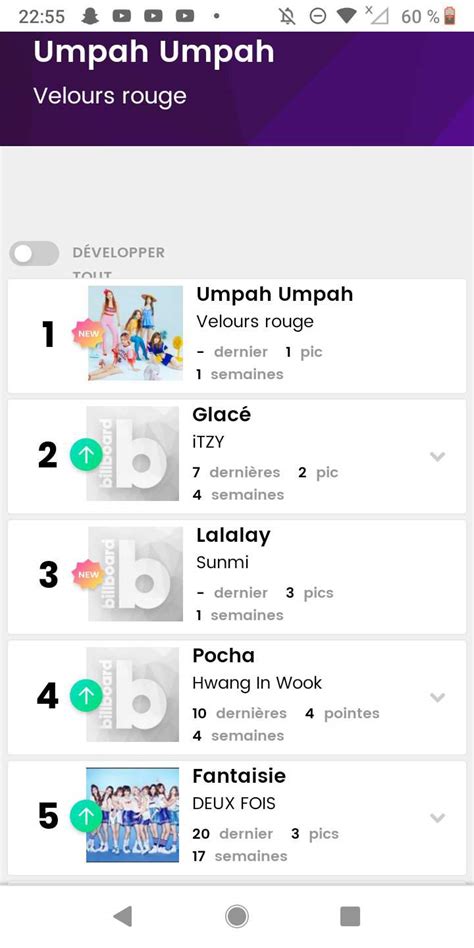Open the Umpah Umpah album cover

[135, 333]
